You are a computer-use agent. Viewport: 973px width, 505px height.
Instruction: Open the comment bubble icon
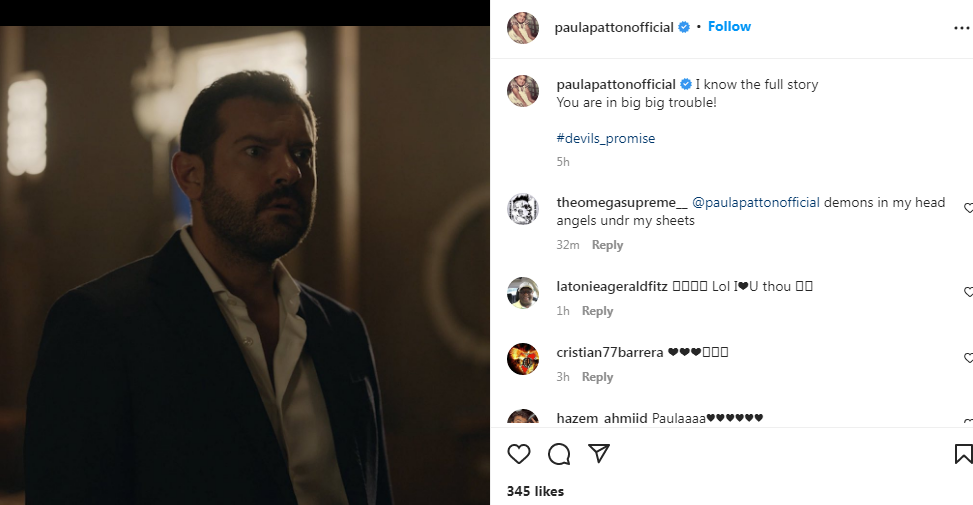coord(559,454)
